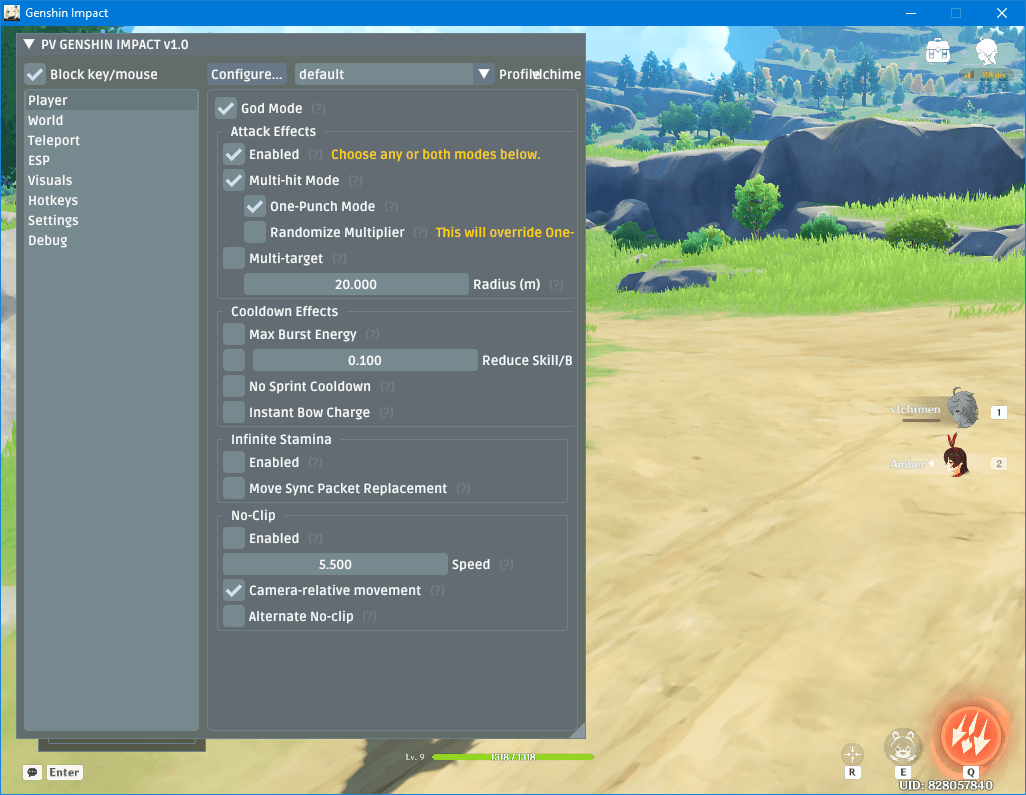Click Camera-relative movement help (?) marker
This screenshot has width=1026, height=795.
(x=438, y=591)
